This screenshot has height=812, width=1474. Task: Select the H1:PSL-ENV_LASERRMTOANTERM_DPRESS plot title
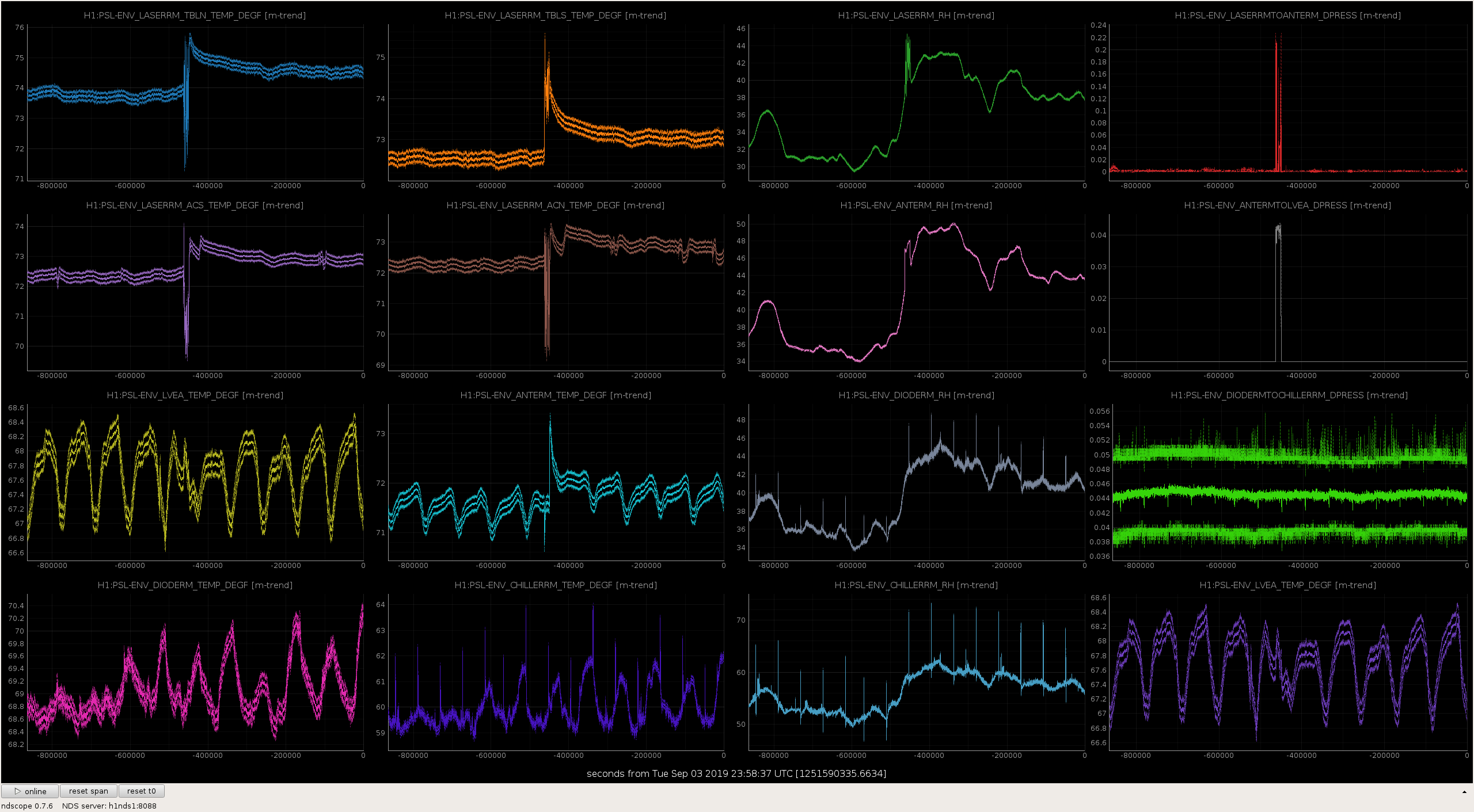coord(1288,16)
